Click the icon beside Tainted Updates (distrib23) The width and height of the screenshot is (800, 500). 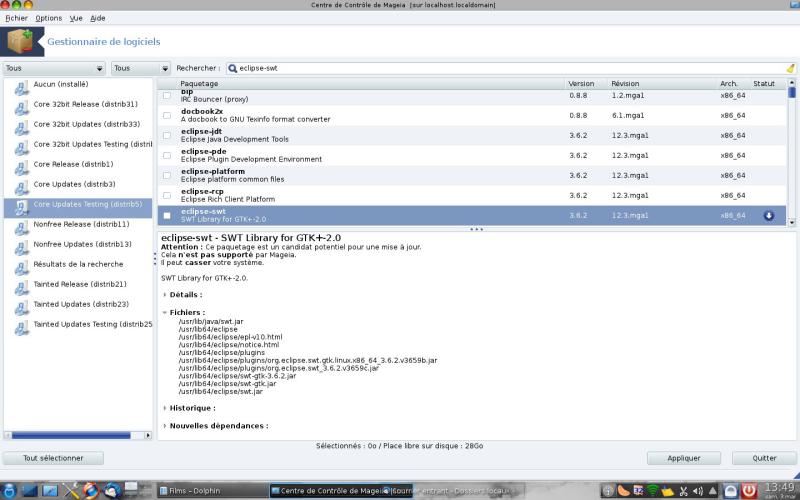[x=21, y=308]
